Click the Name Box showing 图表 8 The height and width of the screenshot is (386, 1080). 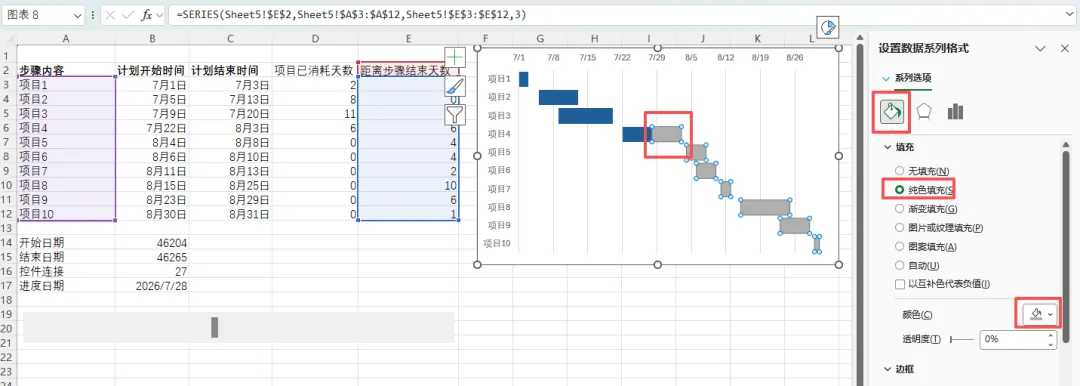pos(36,14)
